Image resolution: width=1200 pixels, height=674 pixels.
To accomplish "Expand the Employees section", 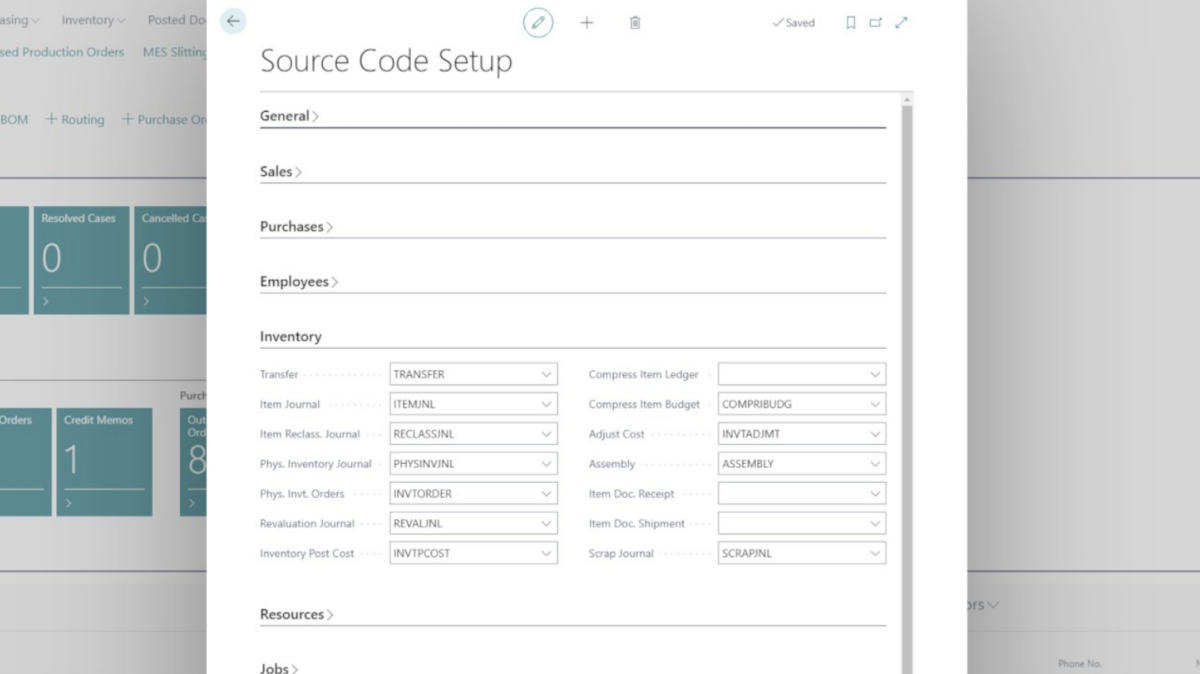I will pyautogui.click(x=298, y=282).
